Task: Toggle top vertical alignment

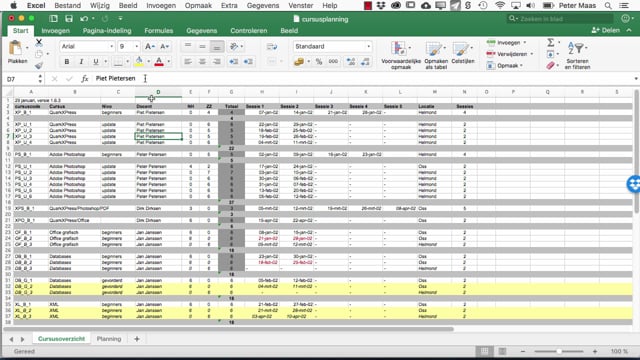Action: pyautogui.click(x=188, y=47)
